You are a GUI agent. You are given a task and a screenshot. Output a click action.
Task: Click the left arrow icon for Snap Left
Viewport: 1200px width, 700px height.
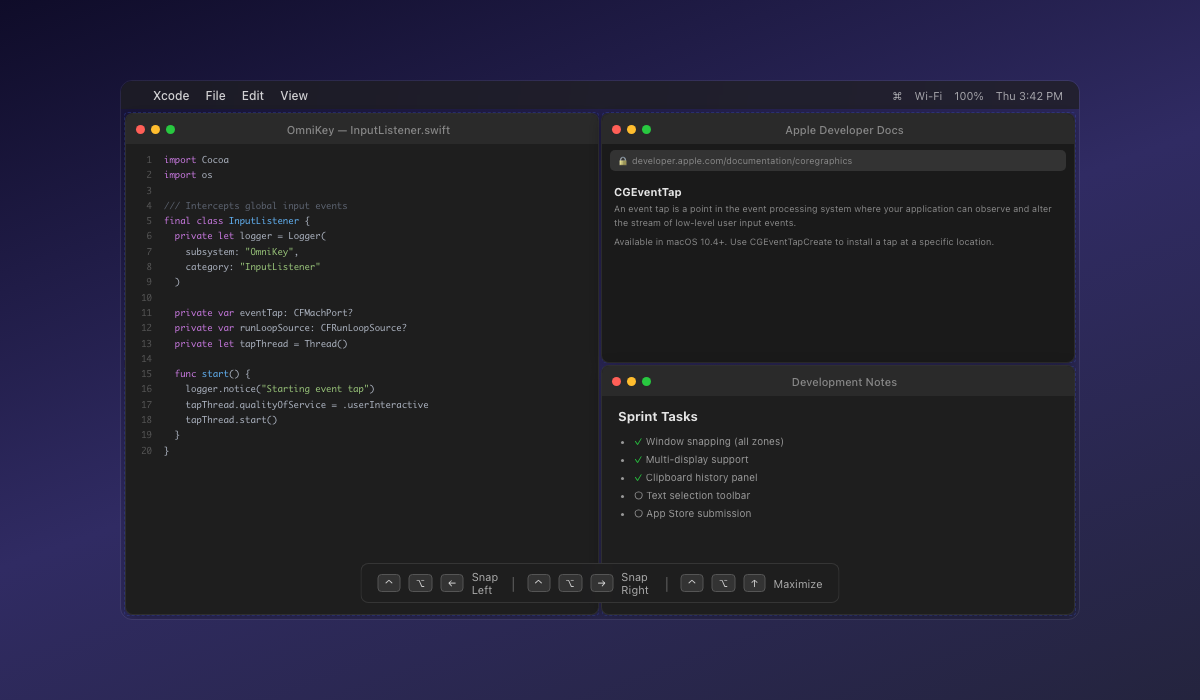point(452,582)
